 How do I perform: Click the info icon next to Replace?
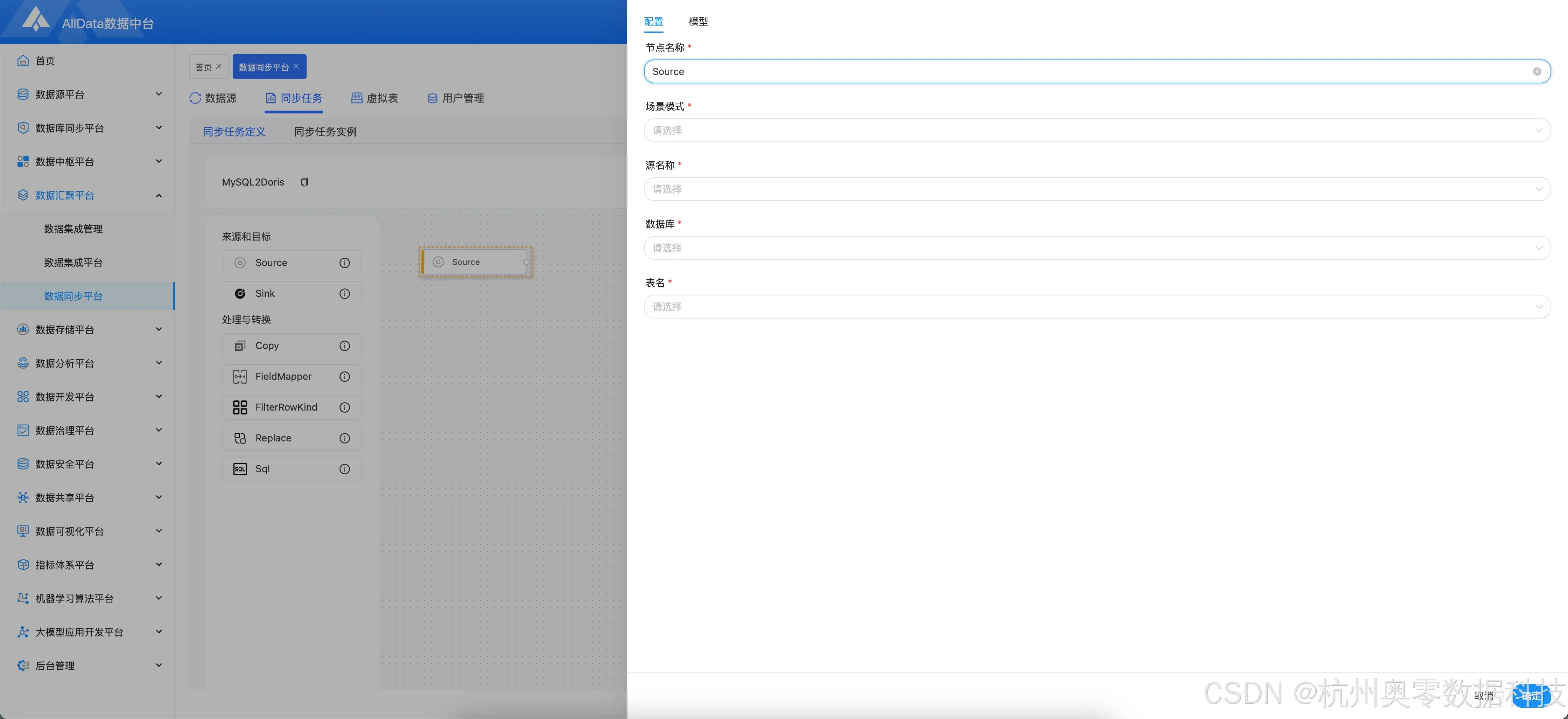(x=344, y=438)
